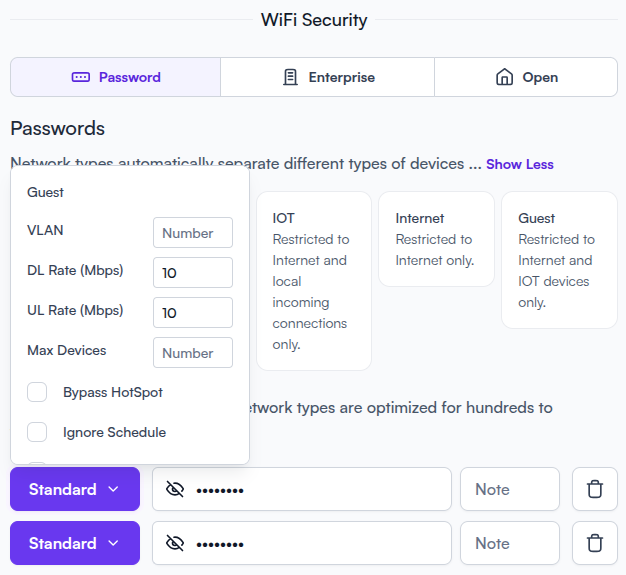Select the Internet network type card

(x=436, y=239)
